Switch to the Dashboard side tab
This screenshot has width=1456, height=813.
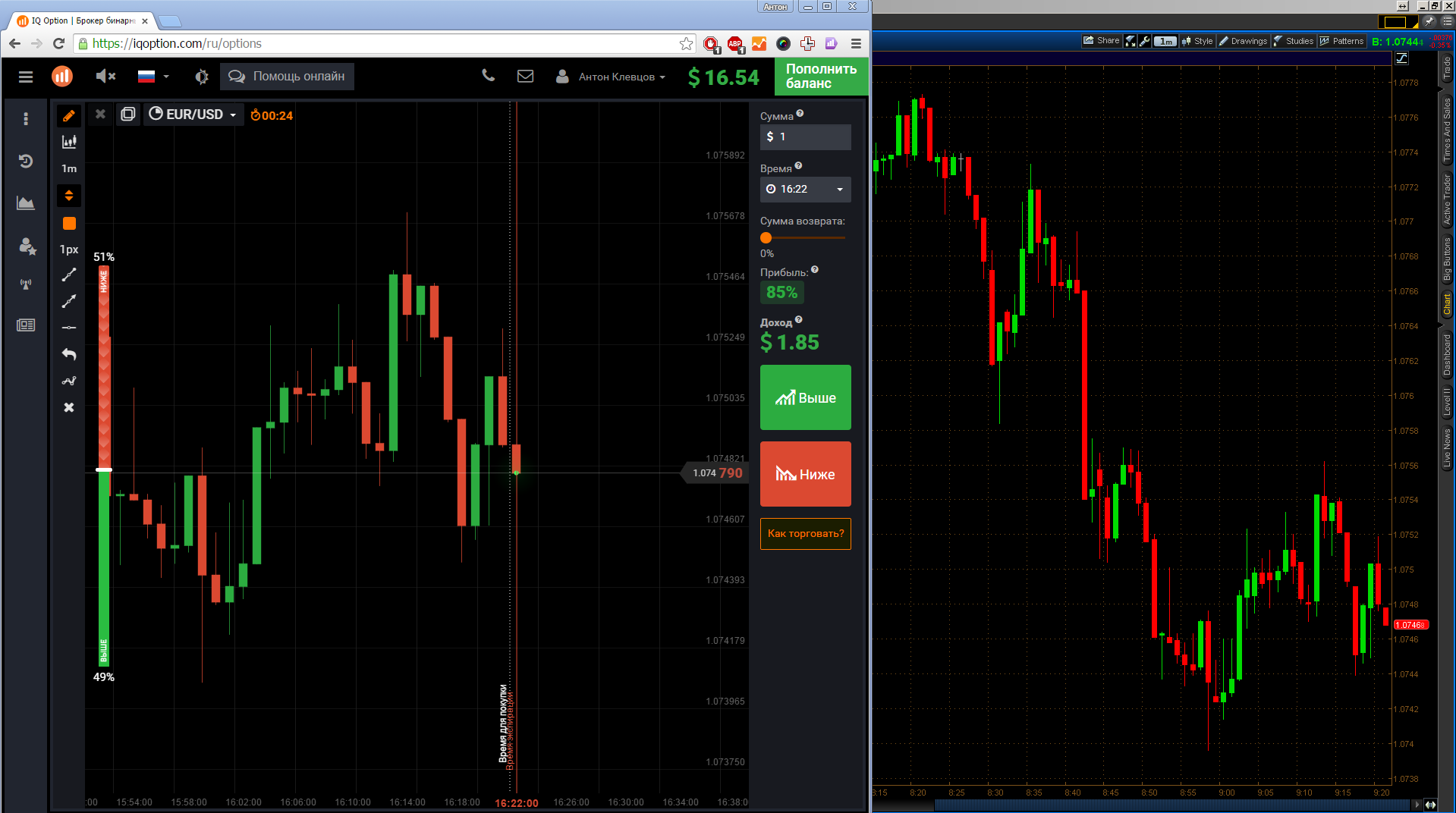(x=1447, y=355)
